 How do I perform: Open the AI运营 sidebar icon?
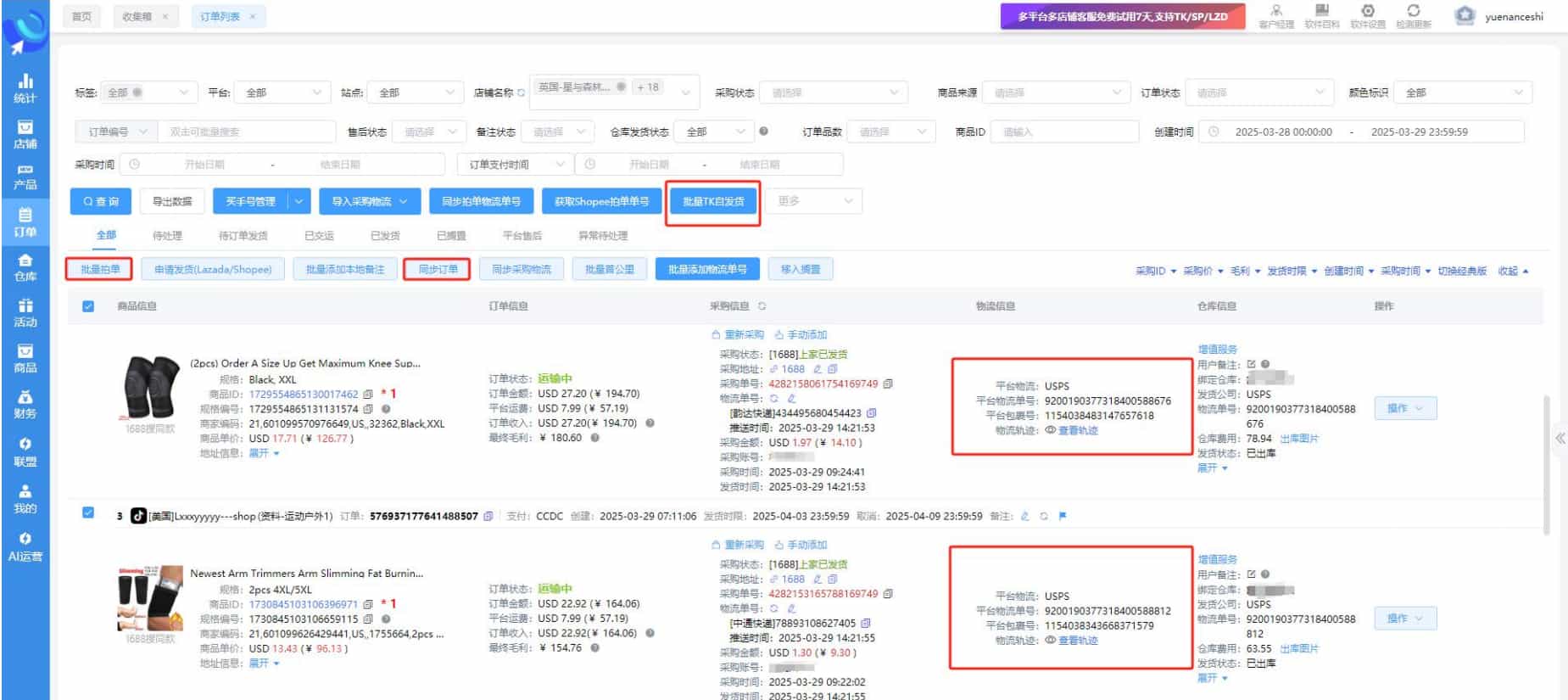click(x=25, y=547)
